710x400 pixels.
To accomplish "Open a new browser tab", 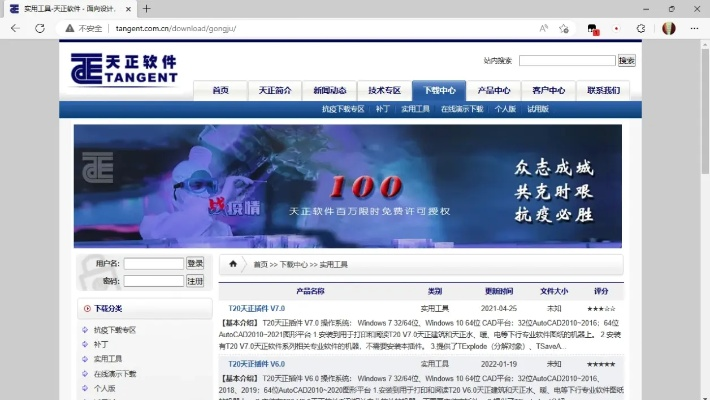I will (x=147, y=9).
